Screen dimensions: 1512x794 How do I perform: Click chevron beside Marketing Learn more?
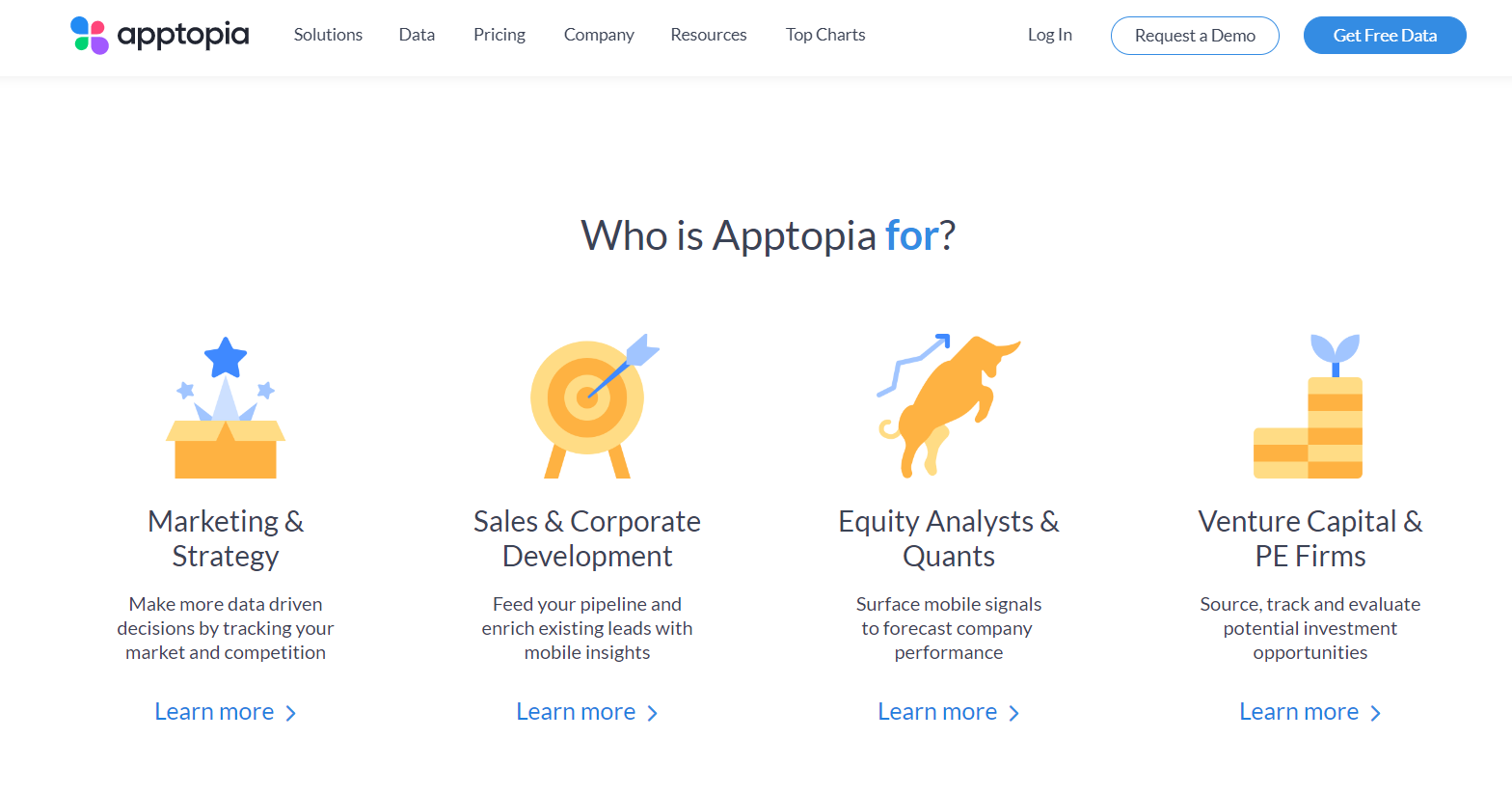point(290,713)
